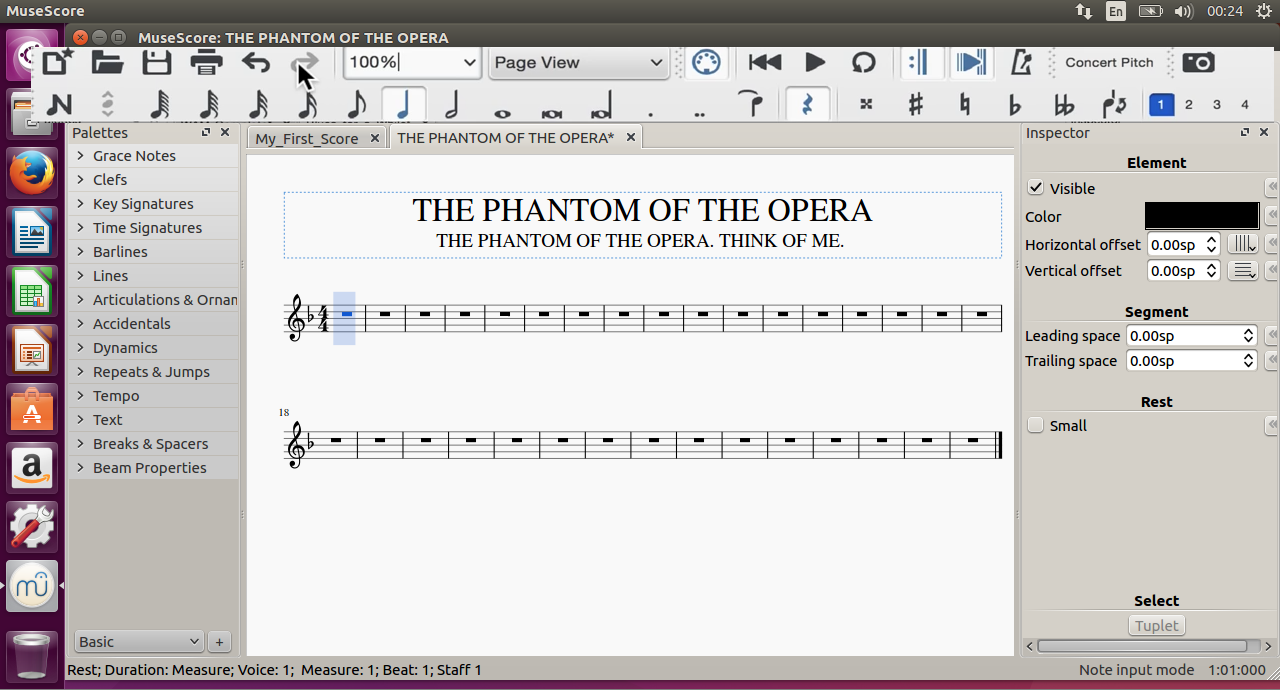Toggle Concert Pitch button
Screen dimensions: 1280x690
[1109, 62]
